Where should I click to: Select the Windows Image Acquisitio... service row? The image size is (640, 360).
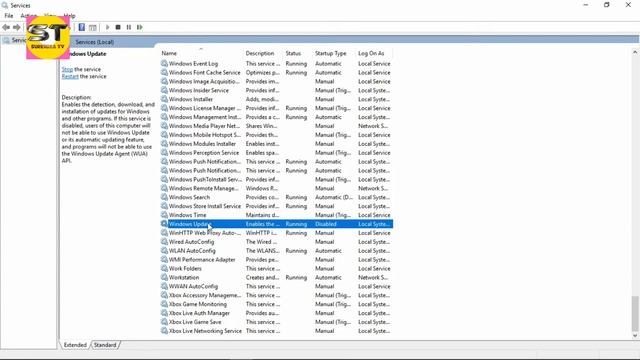[276, 81]
